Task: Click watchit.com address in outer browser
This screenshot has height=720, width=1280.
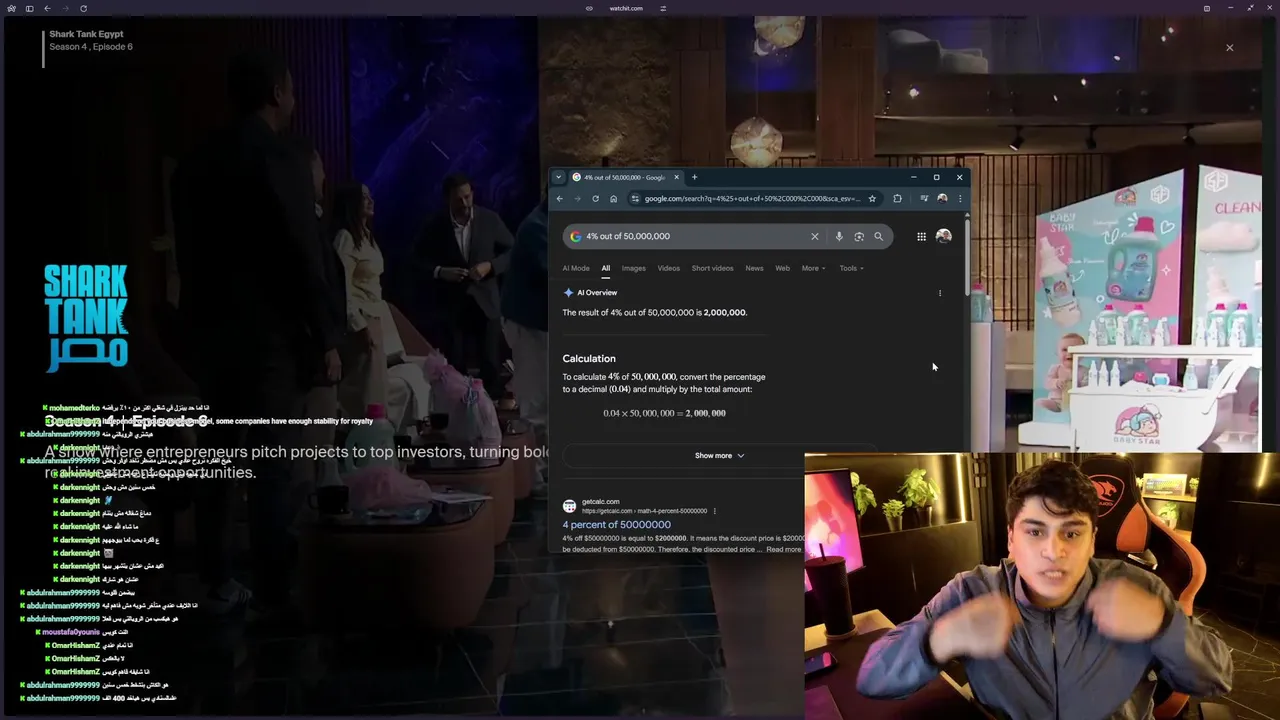Action: (x=626, y=8)
